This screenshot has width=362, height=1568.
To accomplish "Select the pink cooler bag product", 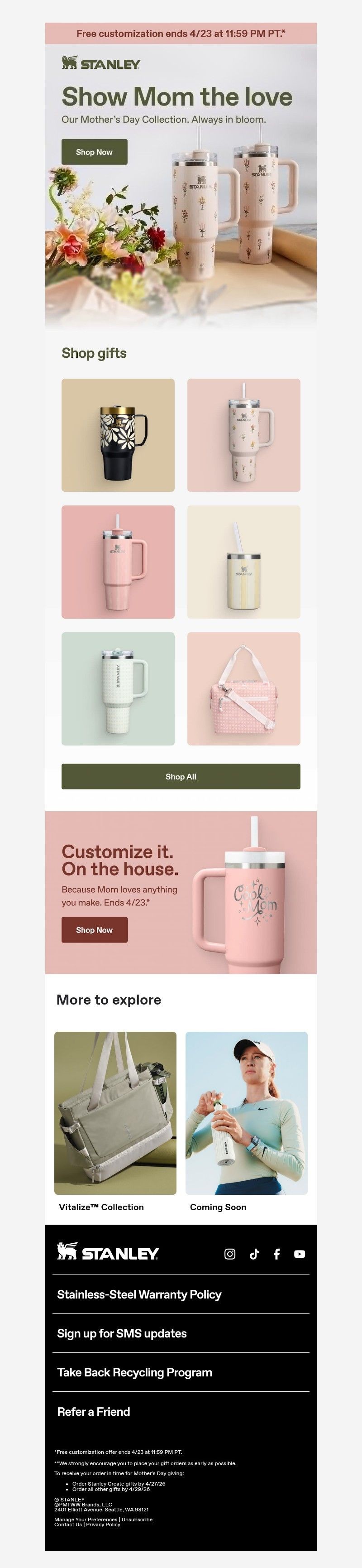I will (243, 688).
